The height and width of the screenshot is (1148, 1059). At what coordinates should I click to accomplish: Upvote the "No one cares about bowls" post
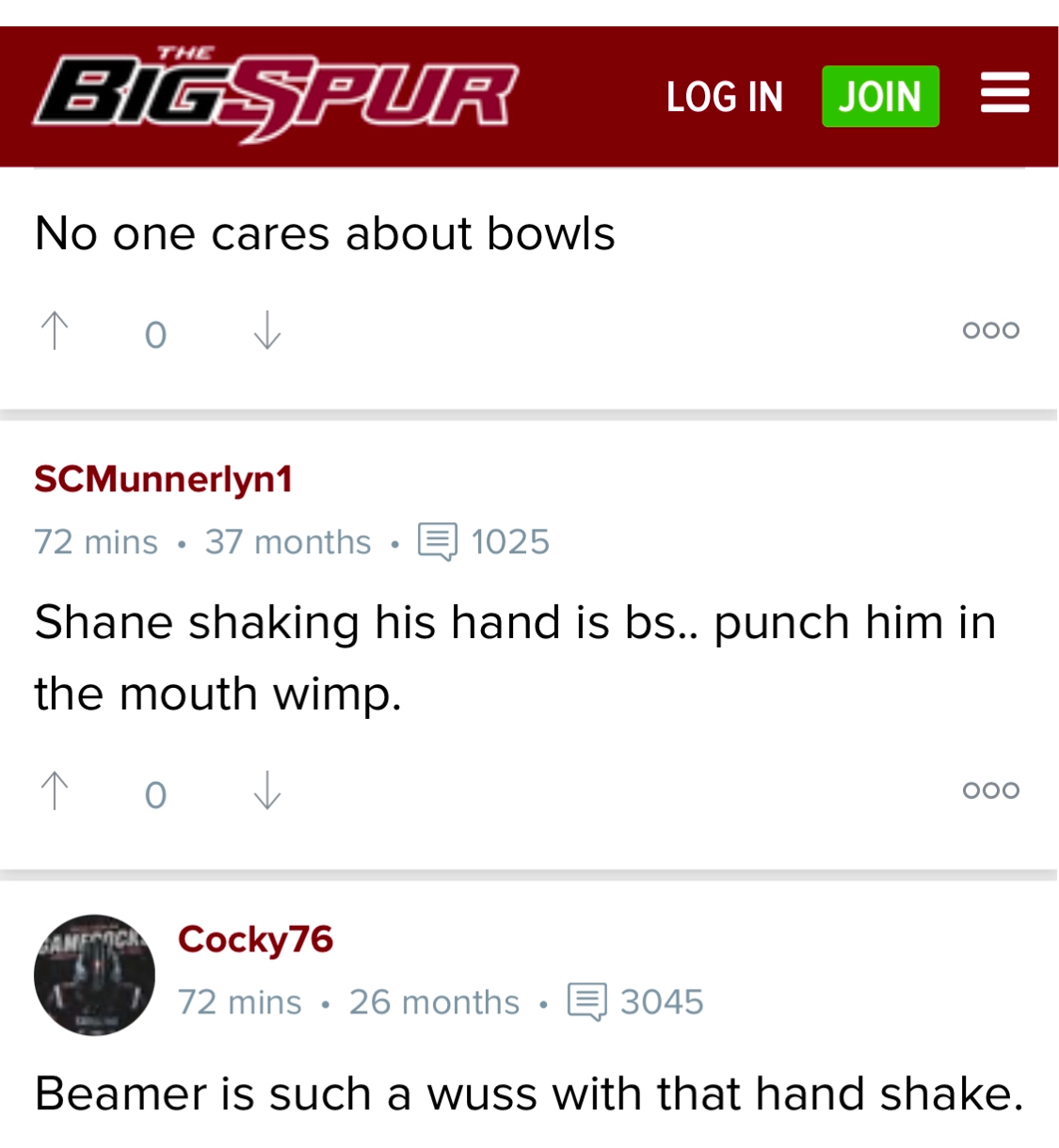click(x=56, y=331)
